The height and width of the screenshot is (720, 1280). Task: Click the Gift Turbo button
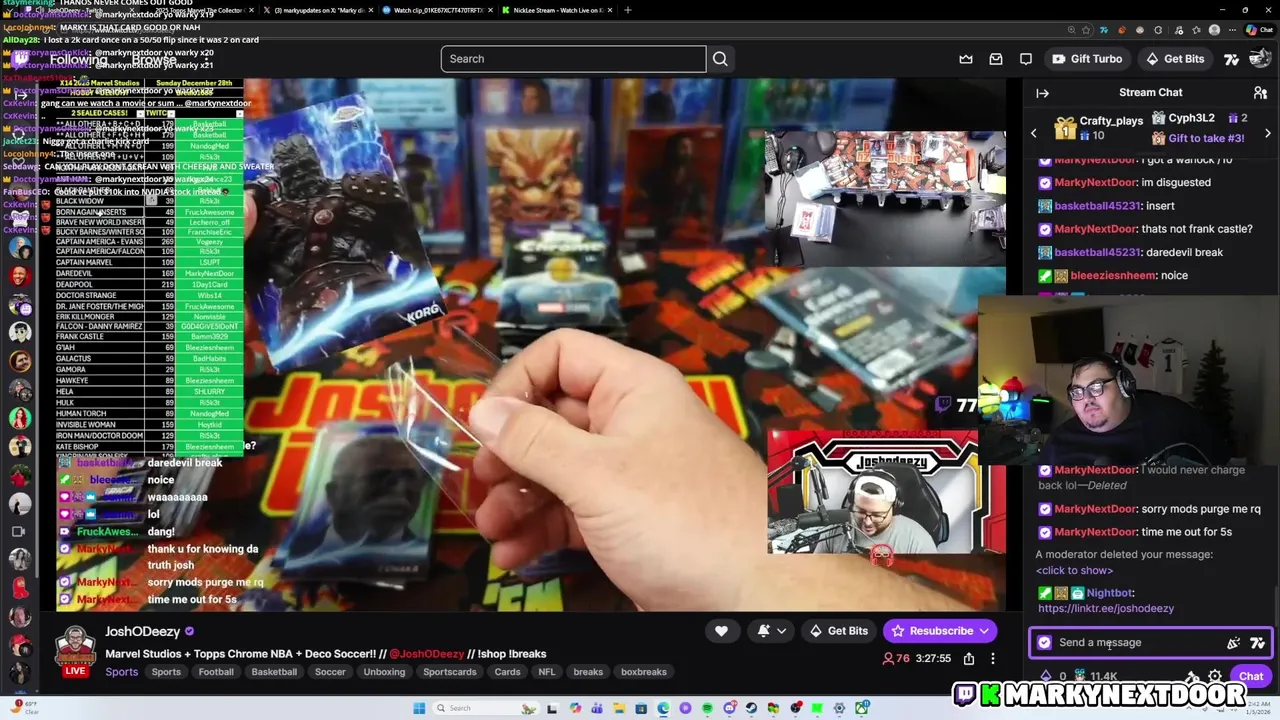coord(1087,59)
